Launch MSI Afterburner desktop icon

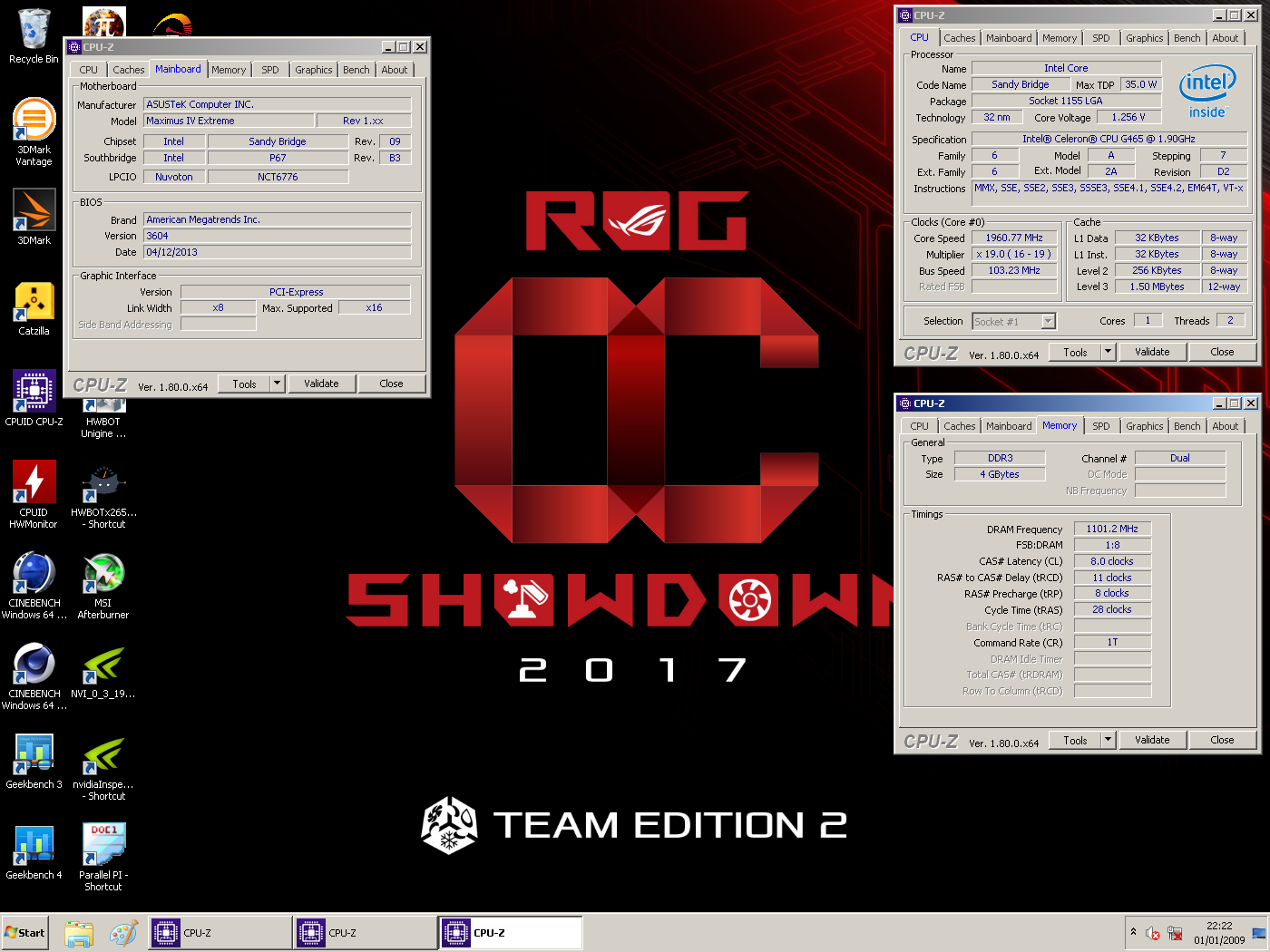tap(103, 585)
